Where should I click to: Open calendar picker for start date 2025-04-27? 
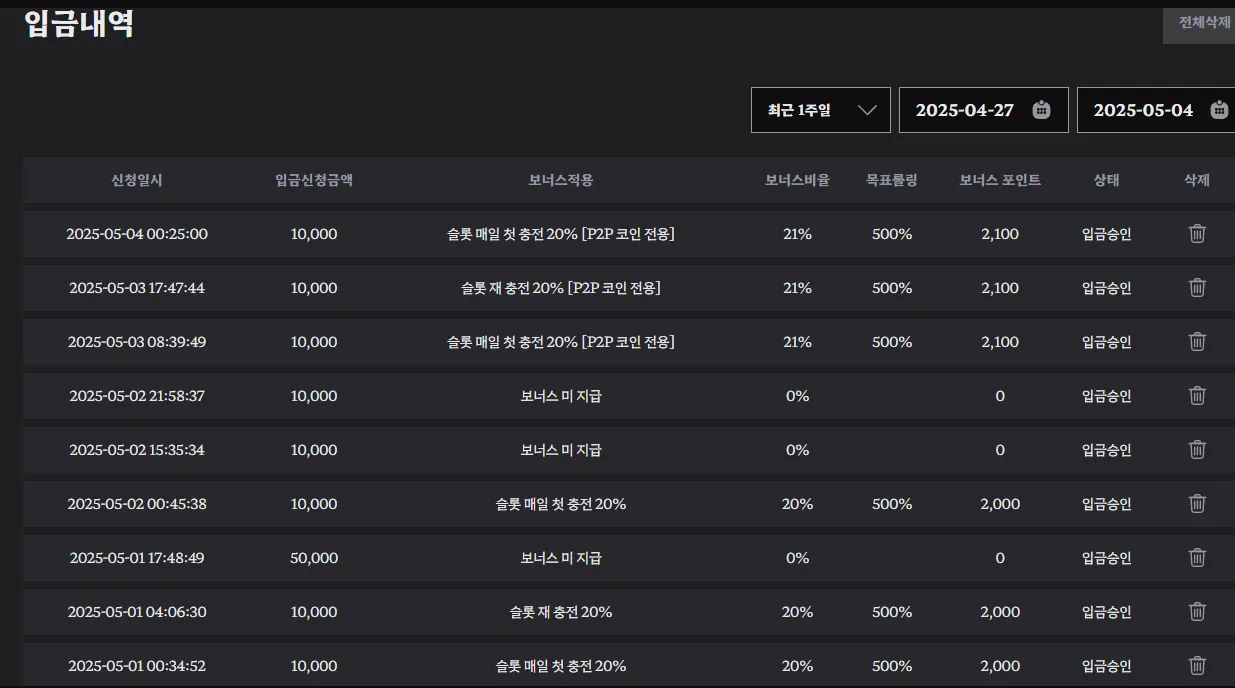(1041, 110)
